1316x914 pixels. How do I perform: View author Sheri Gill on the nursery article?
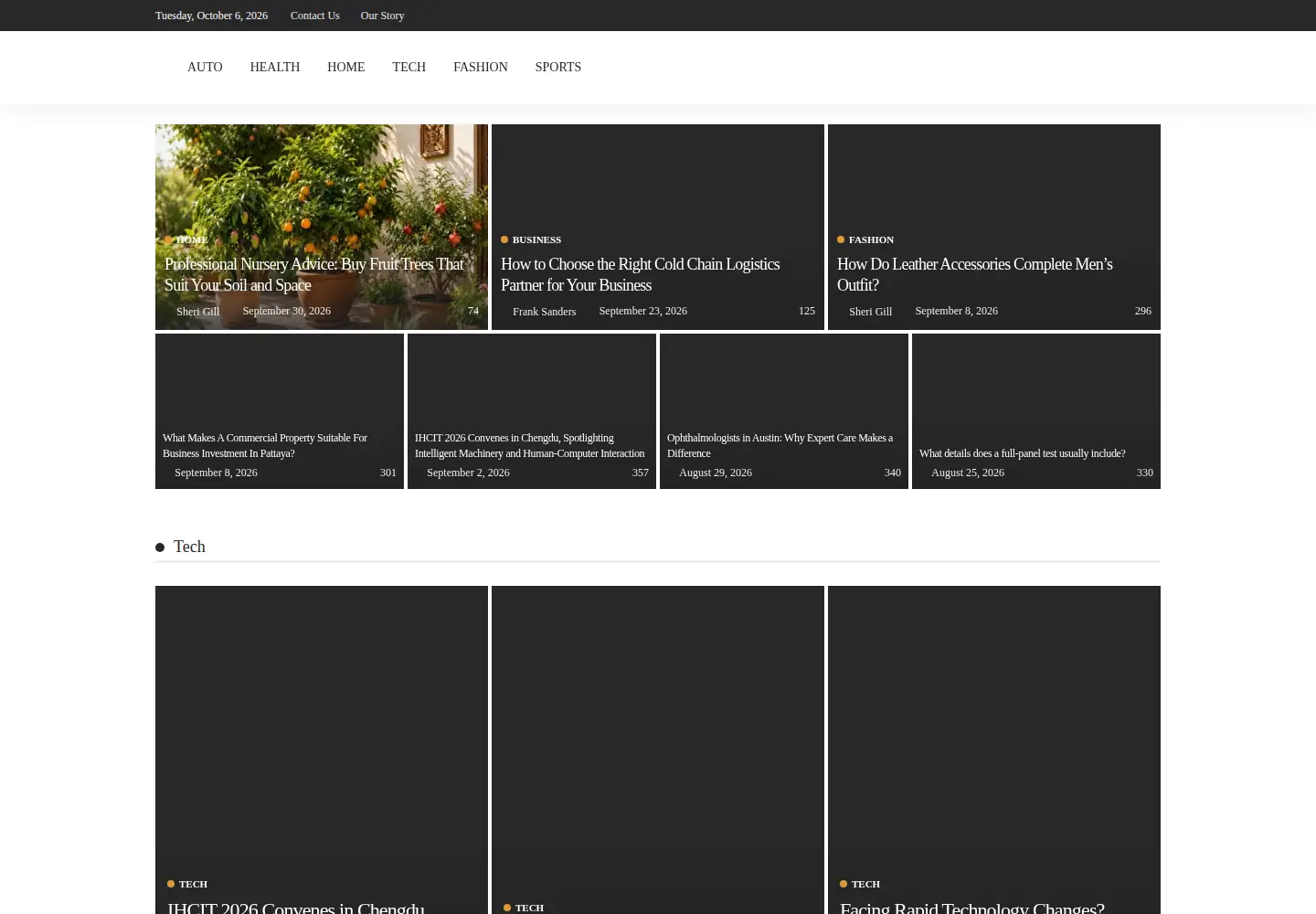click(197, 312)
